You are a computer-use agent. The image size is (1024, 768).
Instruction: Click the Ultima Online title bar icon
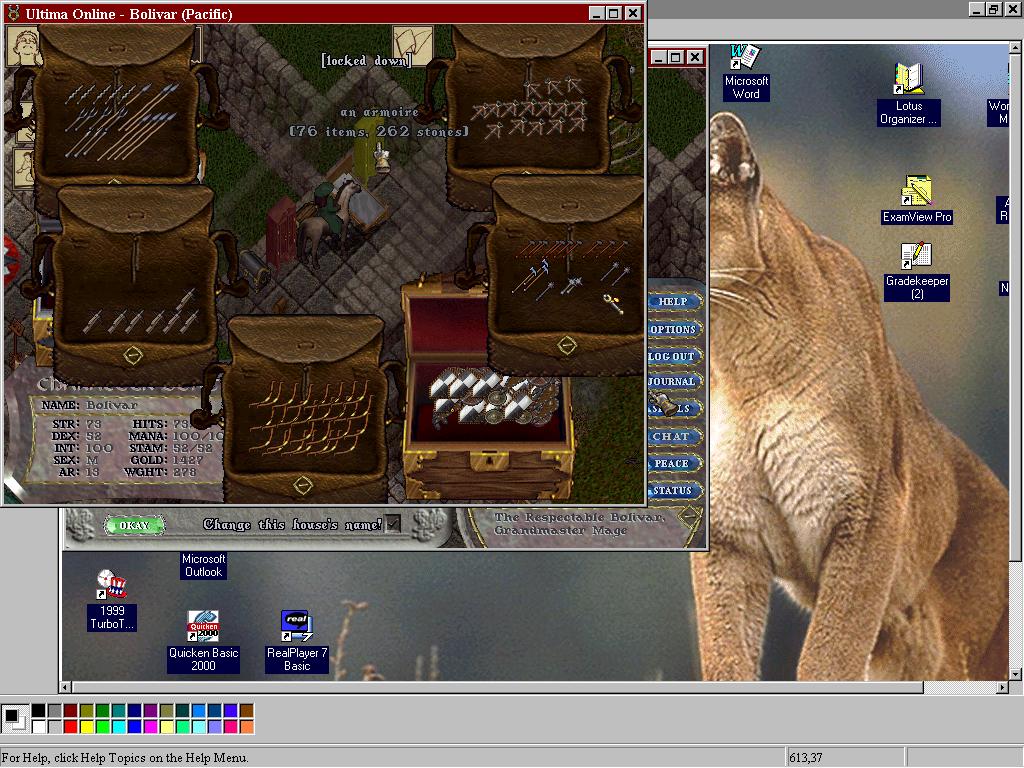13,13
